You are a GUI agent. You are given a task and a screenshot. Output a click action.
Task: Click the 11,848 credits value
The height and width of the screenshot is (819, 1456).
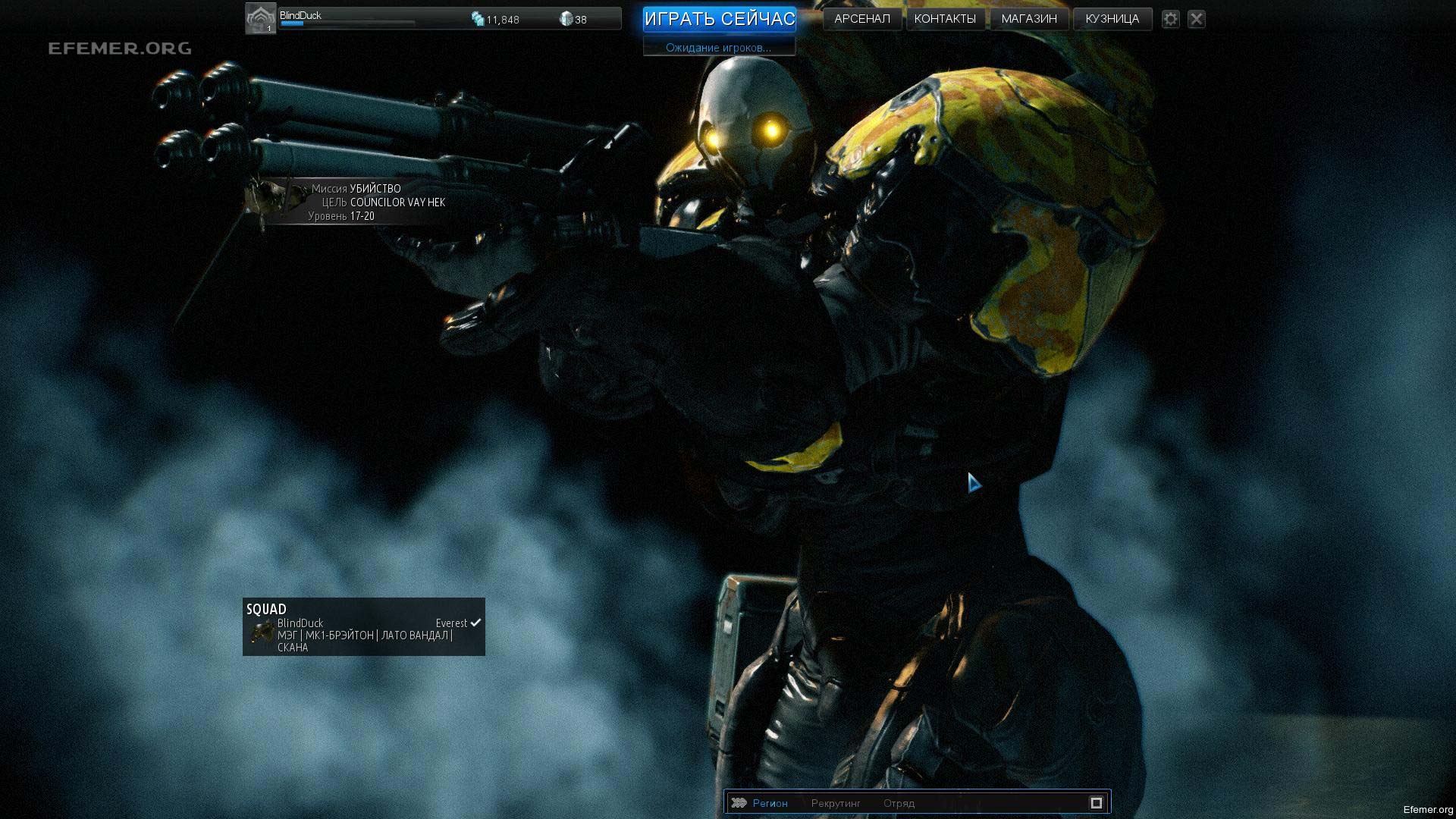coord(503,20)
